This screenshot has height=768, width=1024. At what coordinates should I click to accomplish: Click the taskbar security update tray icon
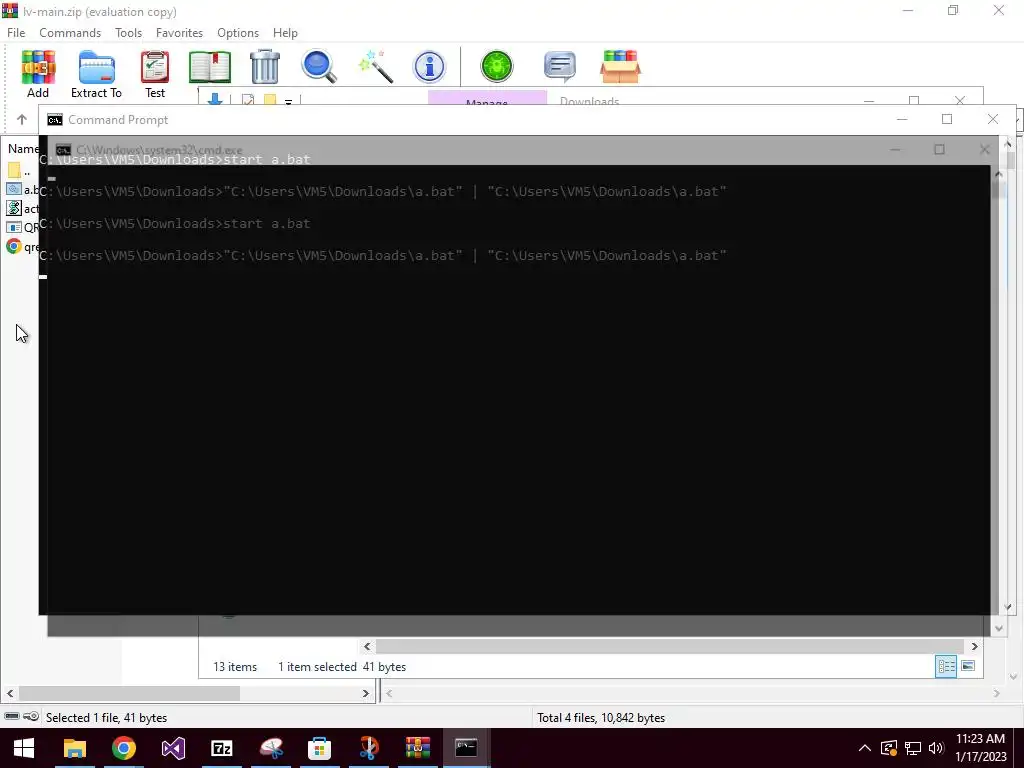point(889,748)
